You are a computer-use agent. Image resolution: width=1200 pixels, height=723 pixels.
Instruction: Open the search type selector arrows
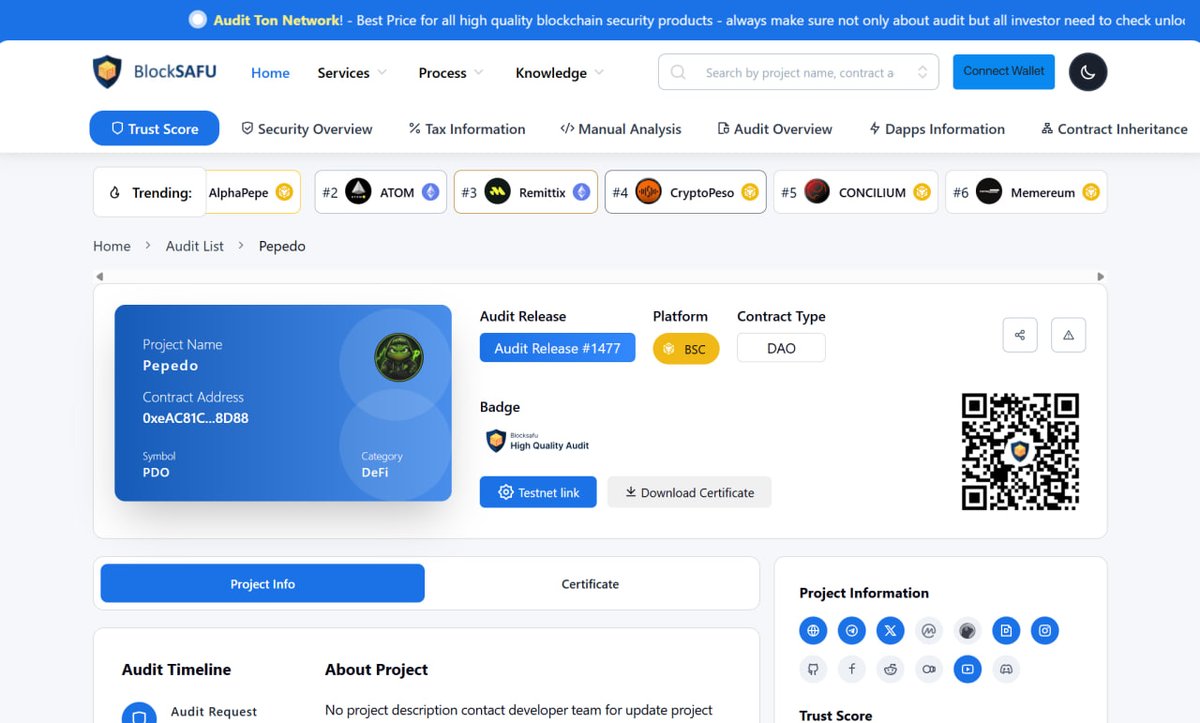(x=922, y=72)
